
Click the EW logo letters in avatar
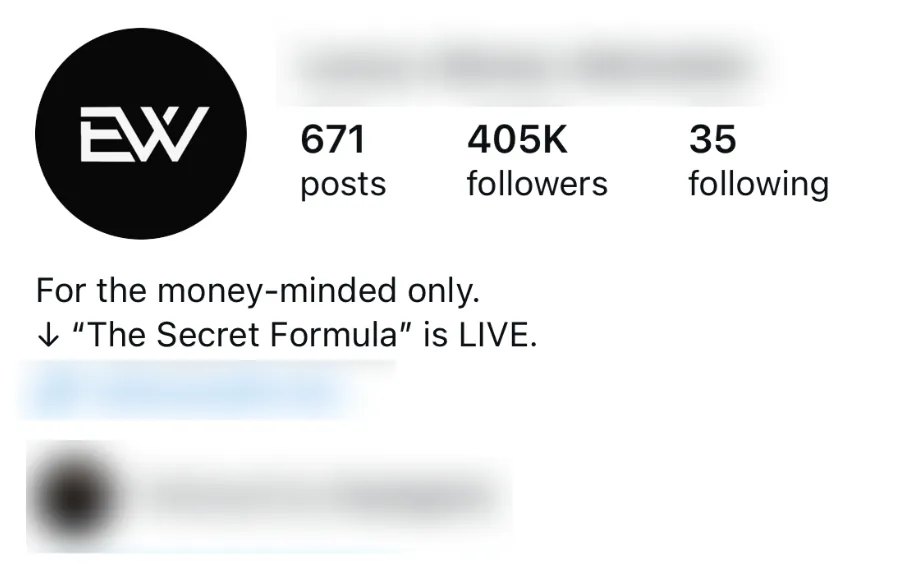click(x=145, y=134)
